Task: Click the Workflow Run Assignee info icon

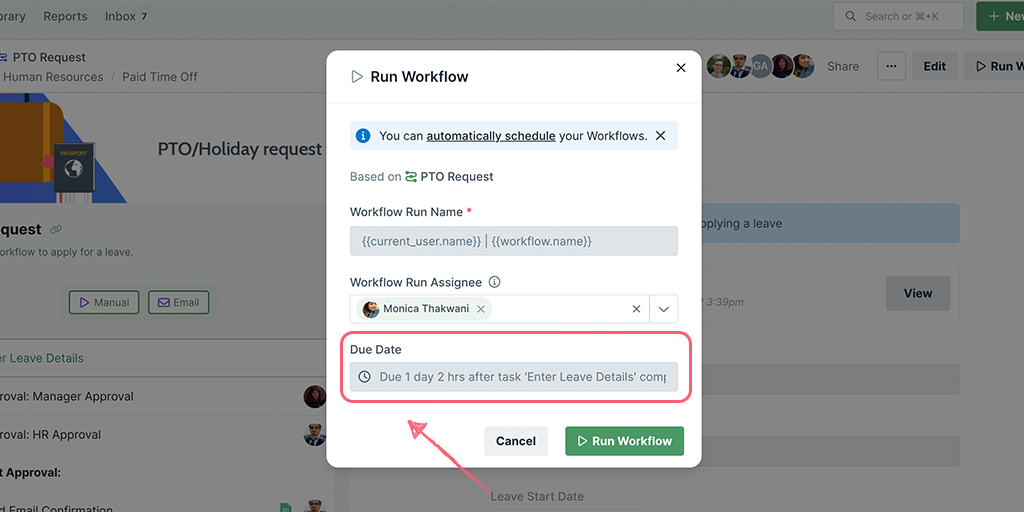Action: point(494,283)
